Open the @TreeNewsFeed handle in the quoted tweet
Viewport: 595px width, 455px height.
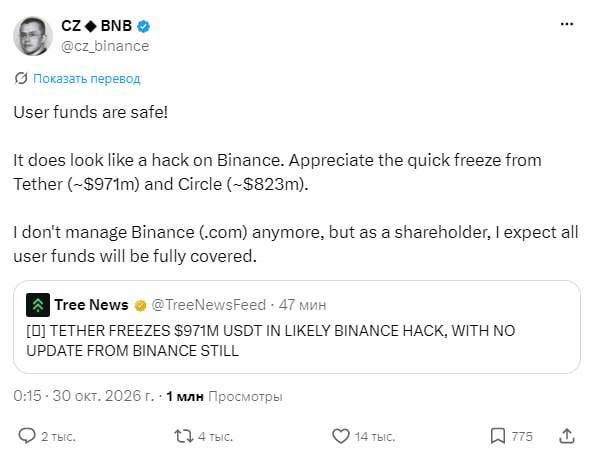(208, 305)
